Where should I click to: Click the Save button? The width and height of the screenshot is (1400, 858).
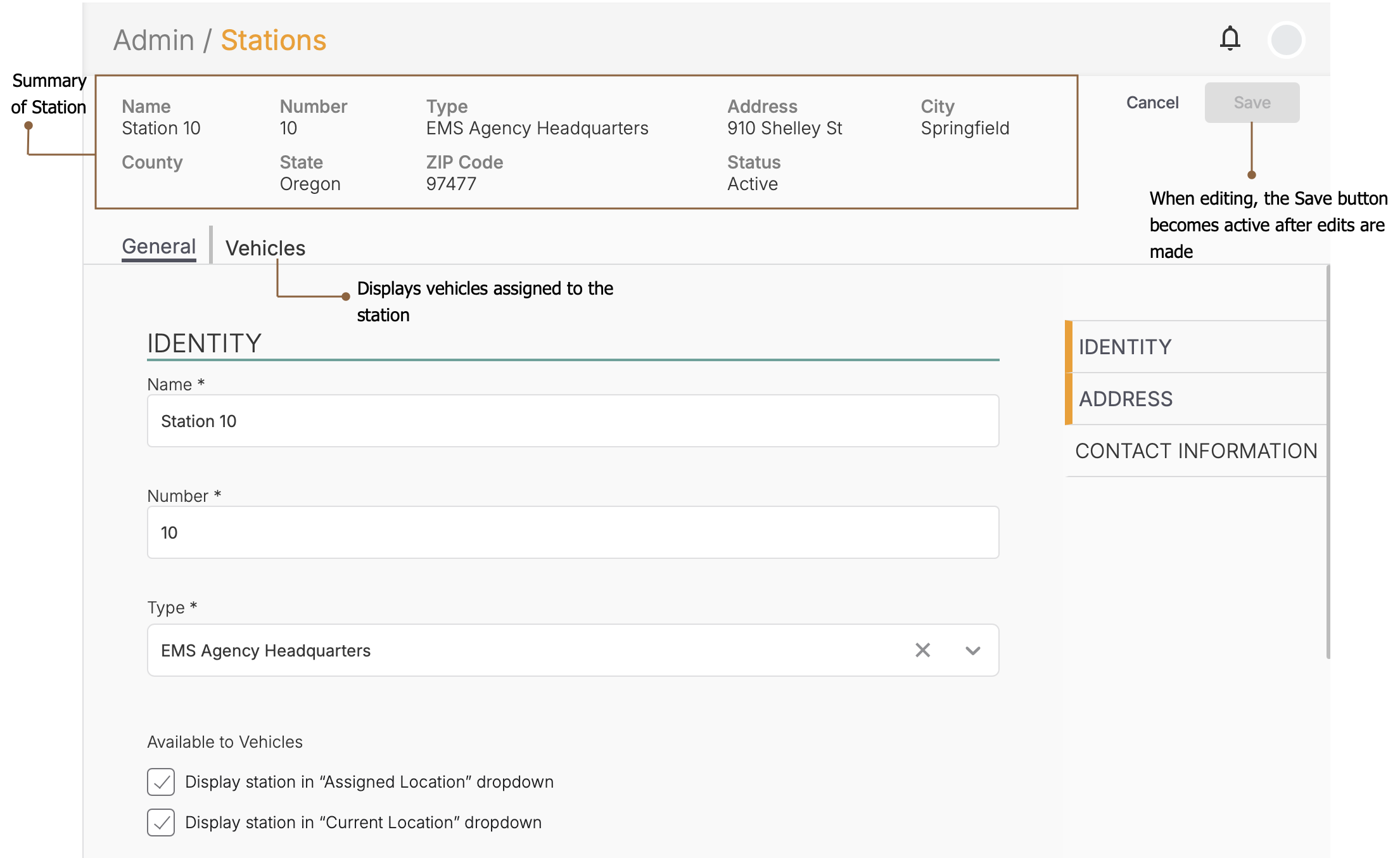1252,103
